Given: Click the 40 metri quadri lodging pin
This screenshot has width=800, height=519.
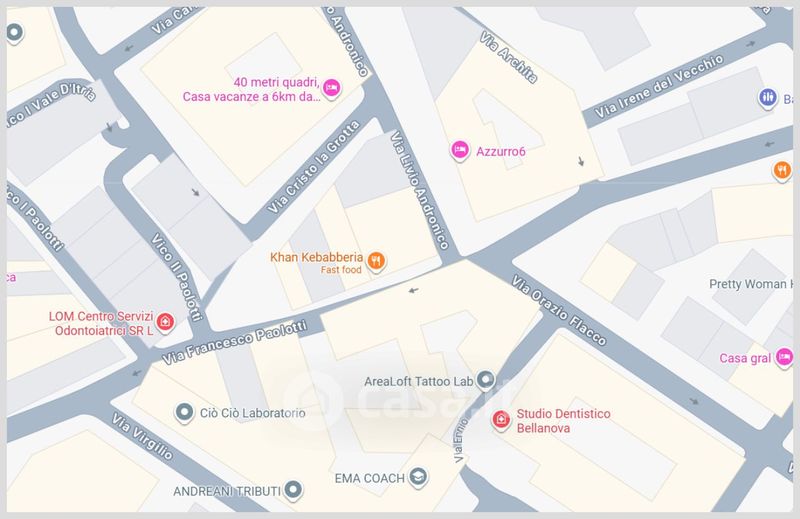Looking at the screenshot, I should coord(332,89).
